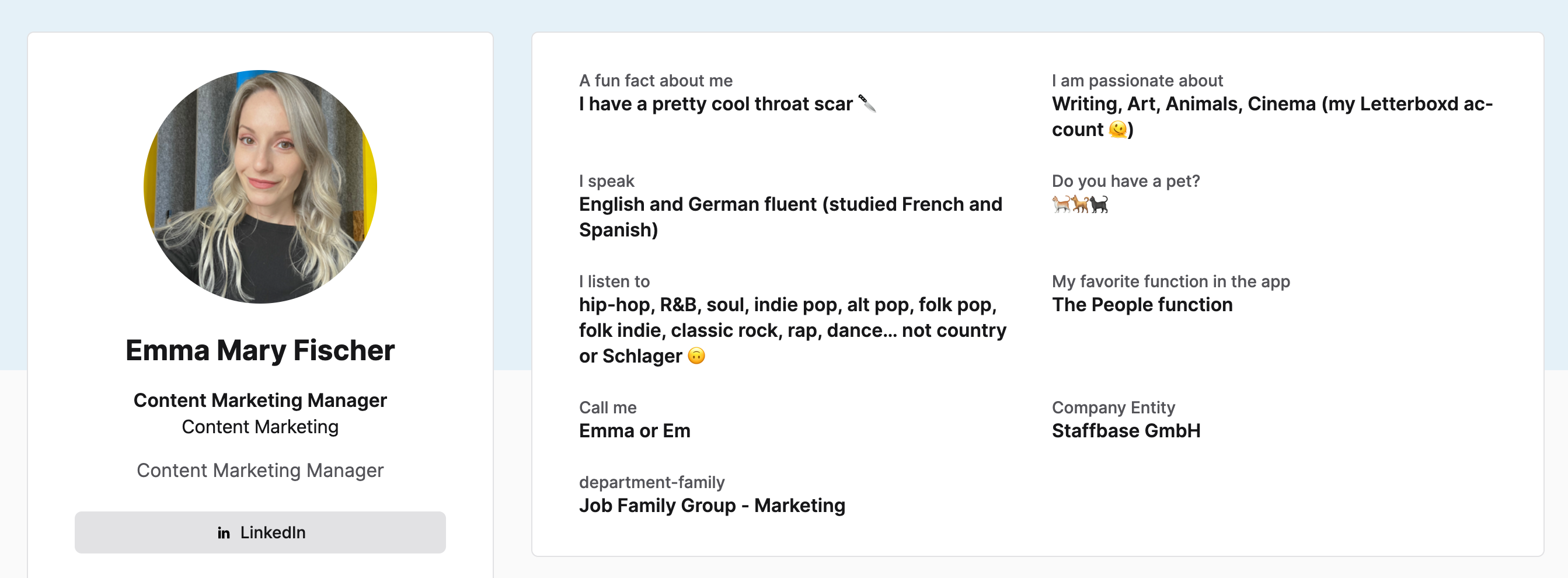Click Job Family Group - Marketing value
Viewport: 1568px width, 578px height.
[712, 506]
